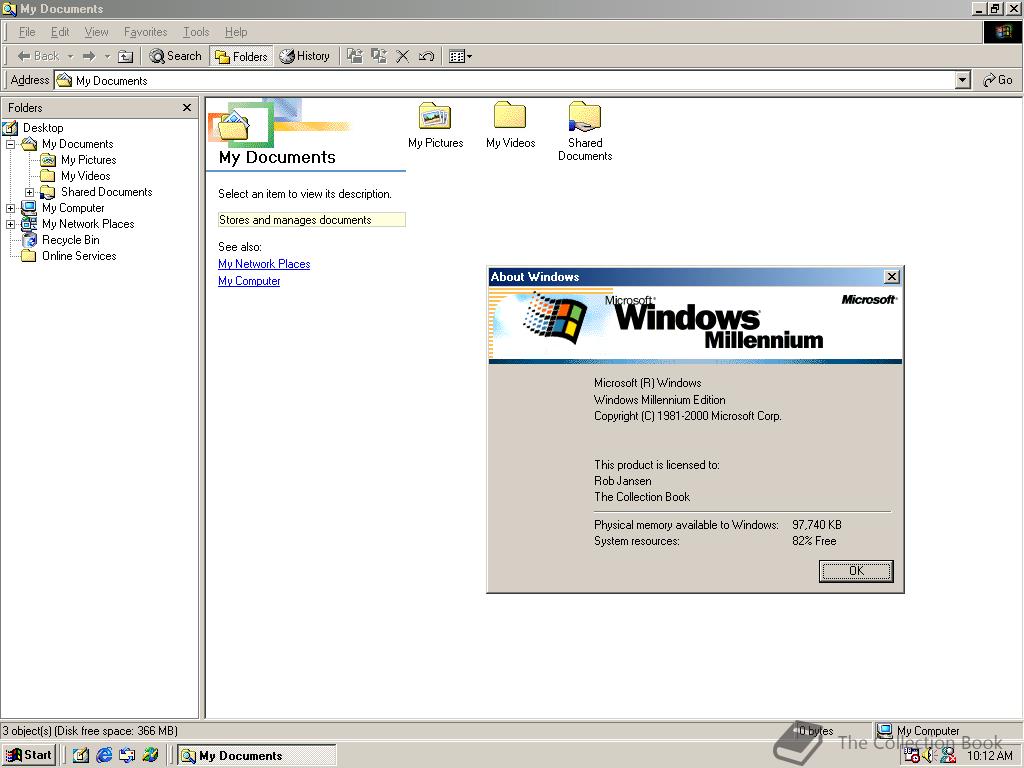Open the History pane from the toolbar
This screenshot has width=1024, height=768.
(x=305, y=56)
